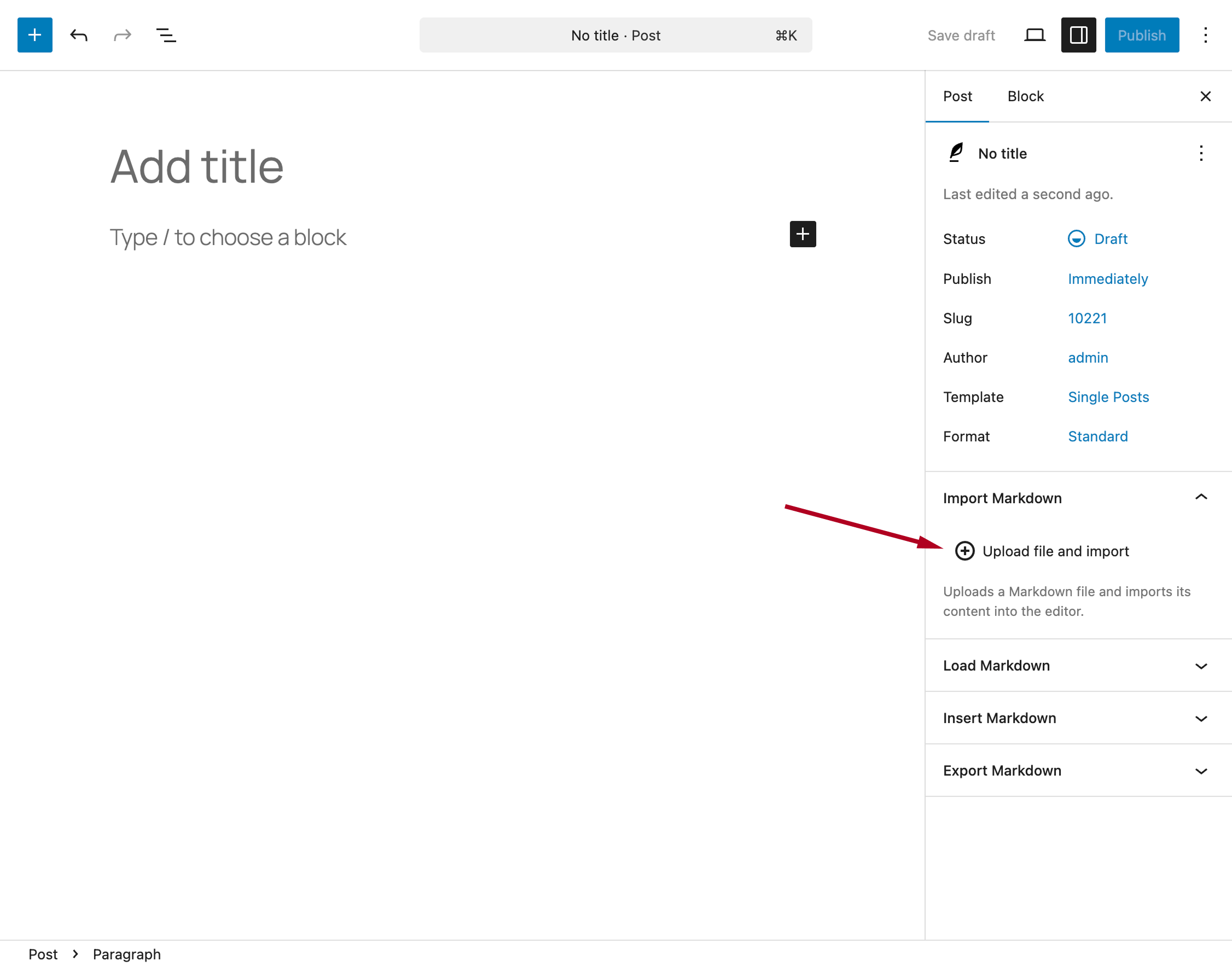1232x967 pixels.
Task: Click the Publish button
Action: (1141, 34)
